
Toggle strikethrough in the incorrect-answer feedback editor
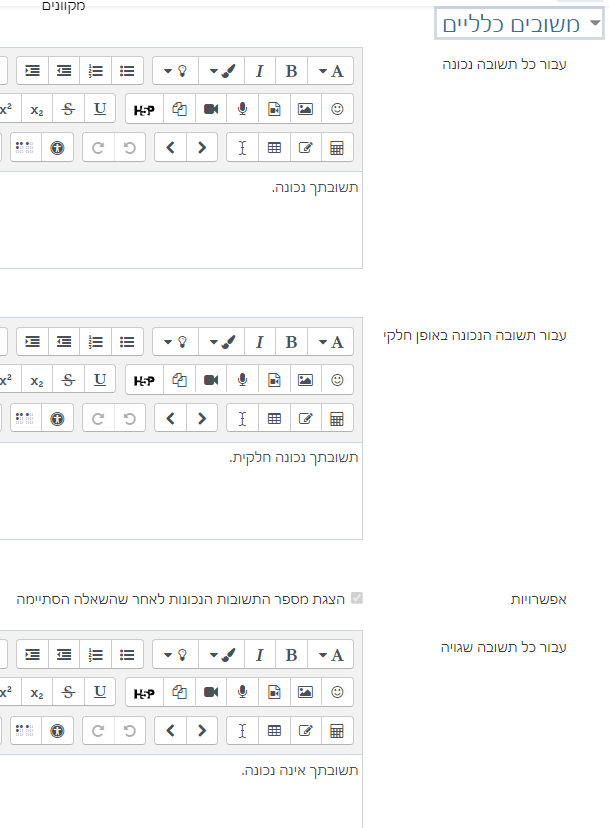pyautogui.click(x=68, y=692)
